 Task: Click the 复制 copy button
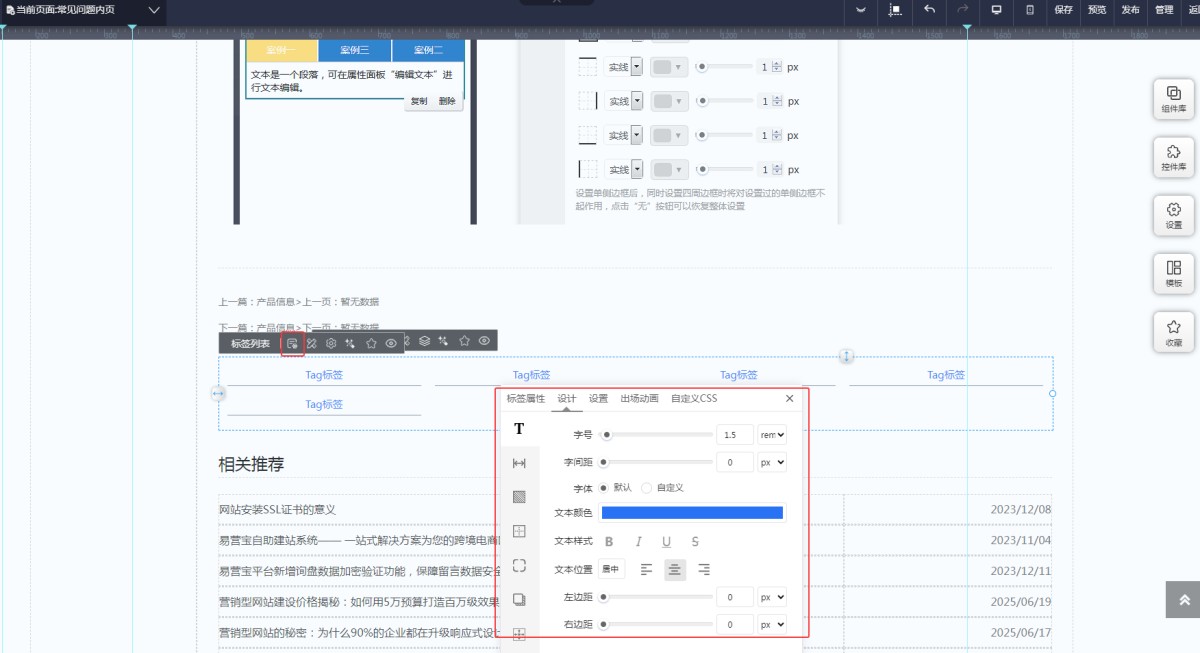point(419,101)
